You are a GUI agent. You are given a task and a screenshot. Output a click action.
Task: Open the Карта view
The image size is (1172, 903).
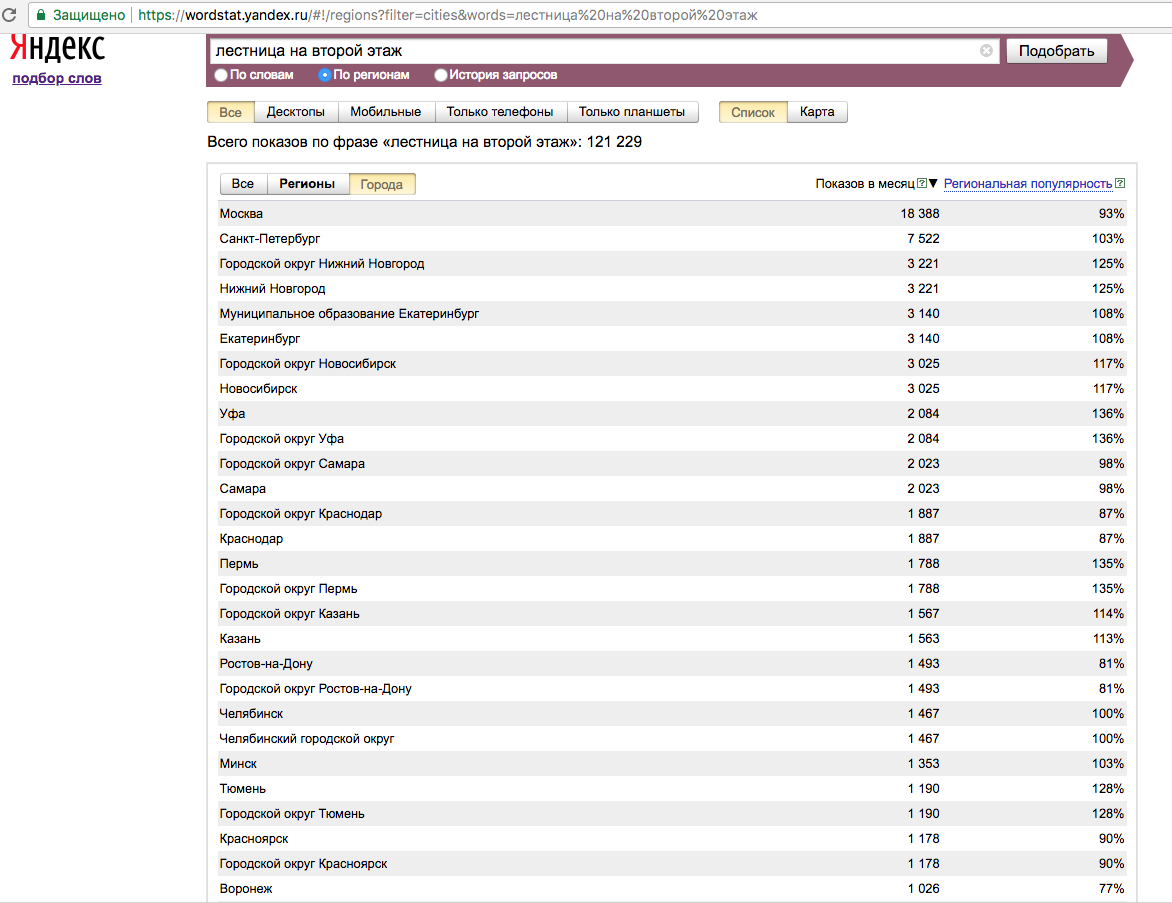817,112
